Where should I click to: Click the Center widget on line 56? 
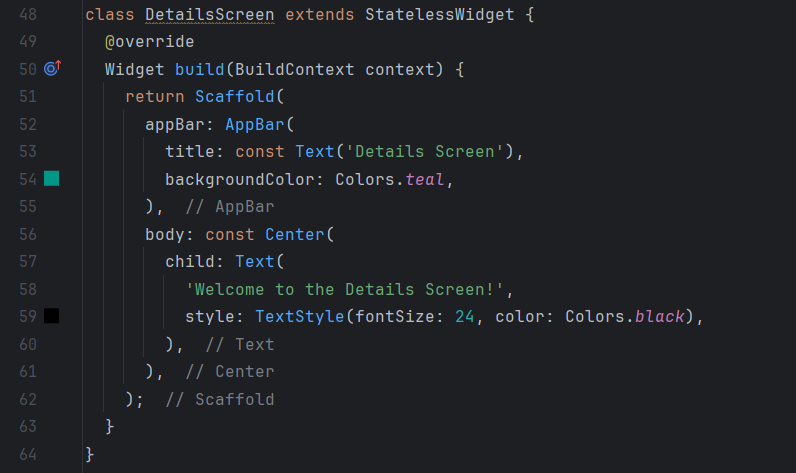coord(294,234)
